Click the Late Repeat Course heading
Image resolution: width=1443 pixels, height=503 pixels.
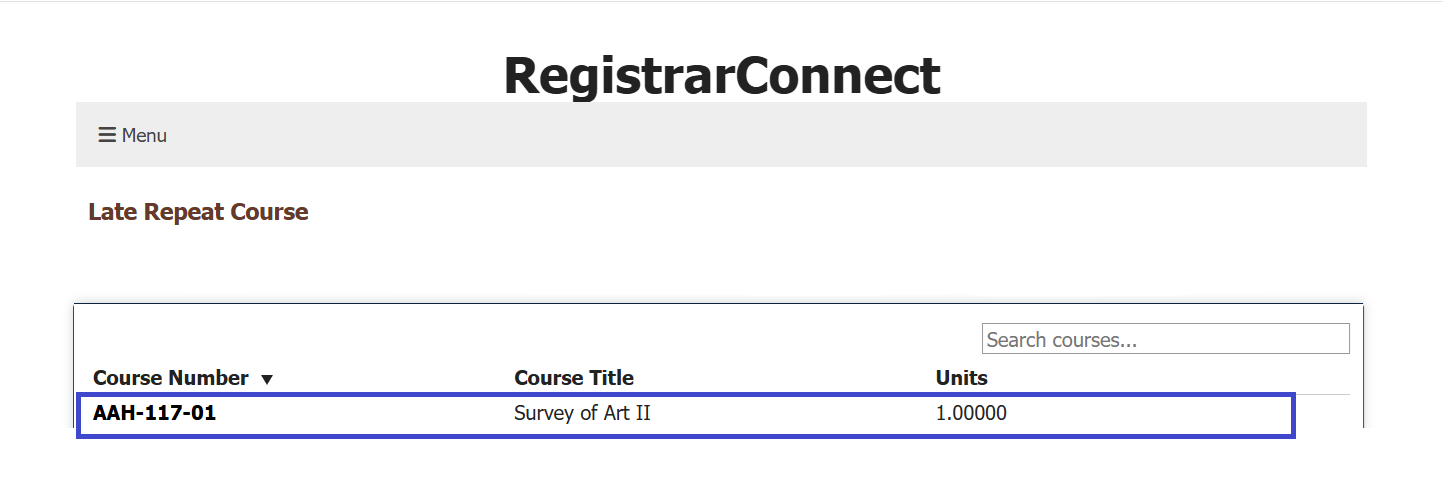pyautogui.click(x=198, y=212)
